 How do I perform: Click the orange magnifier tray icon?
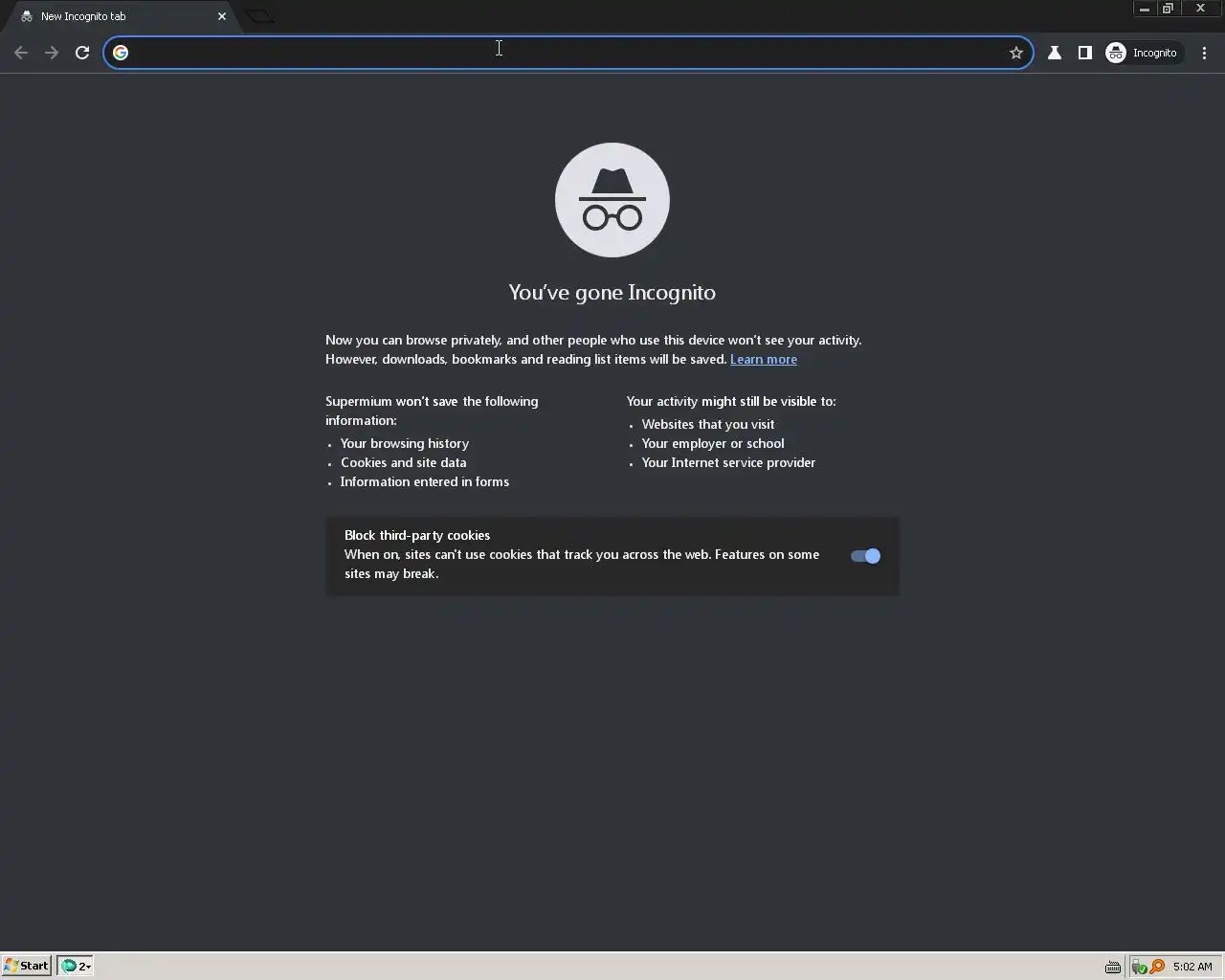coord(1157,967)
